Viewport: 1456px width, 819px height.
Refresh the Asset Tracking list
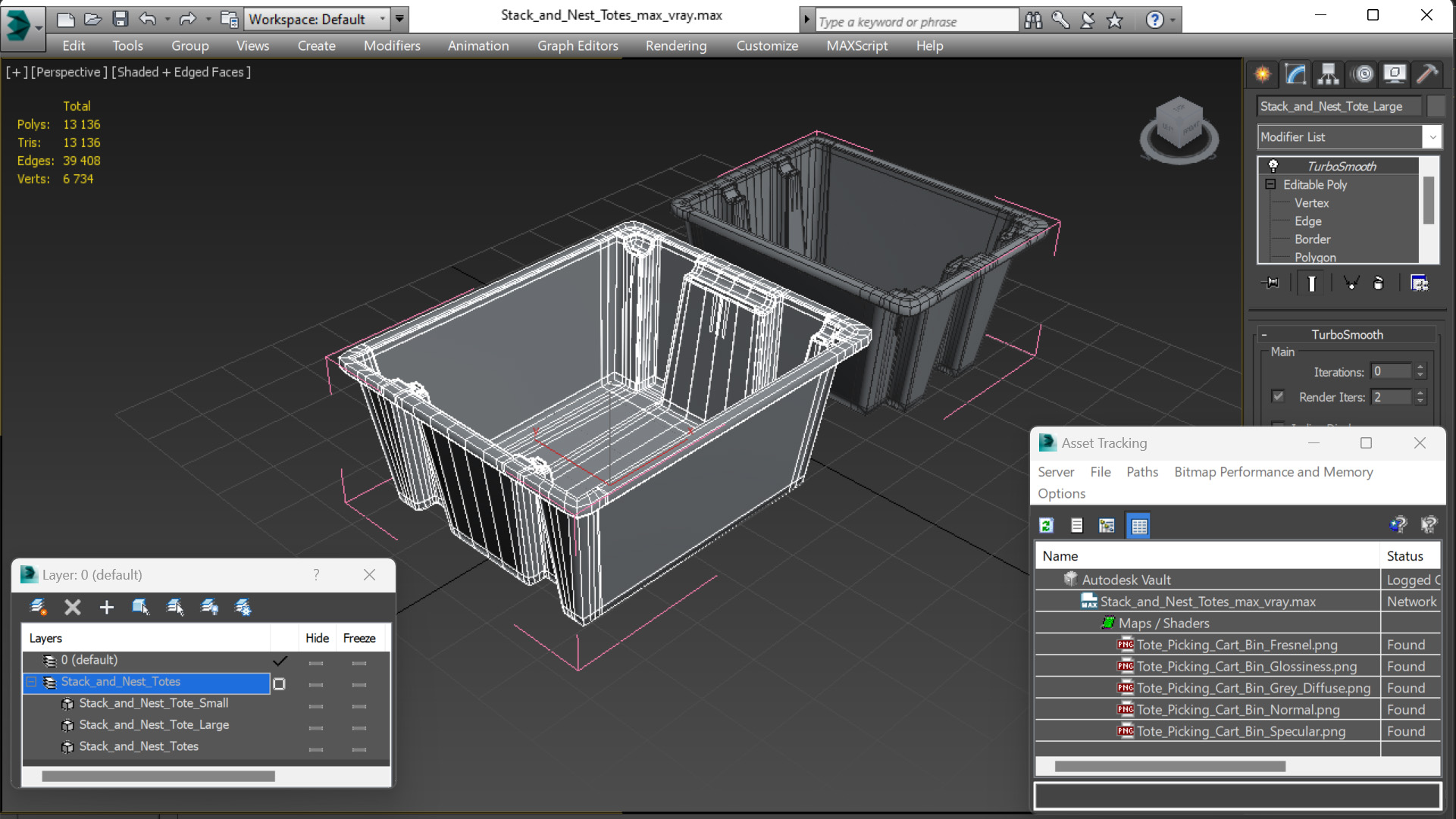pyautogui.click(x=1047, y=525)
